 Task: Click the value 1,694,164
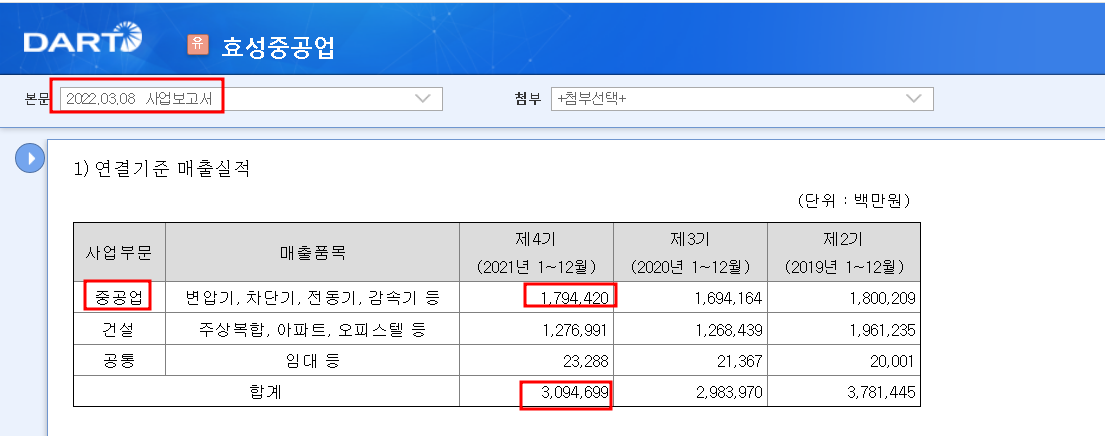(727, 298)
